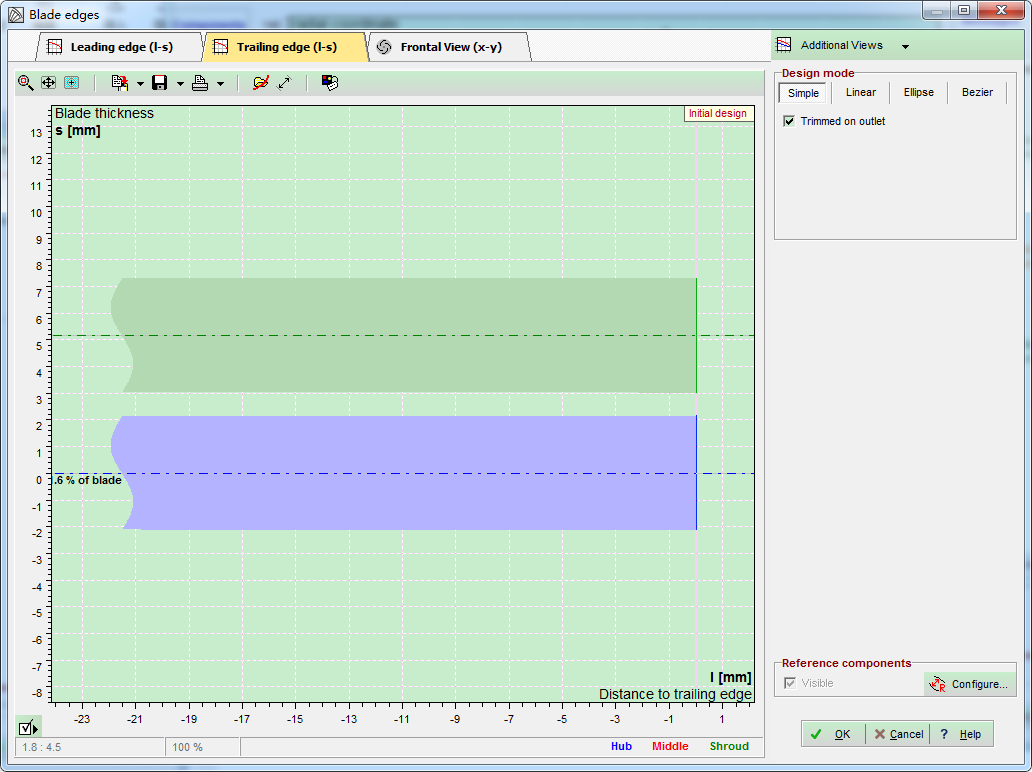Choose Bezier design mode
1032x772 pixels.
click(x=977, y=93)
